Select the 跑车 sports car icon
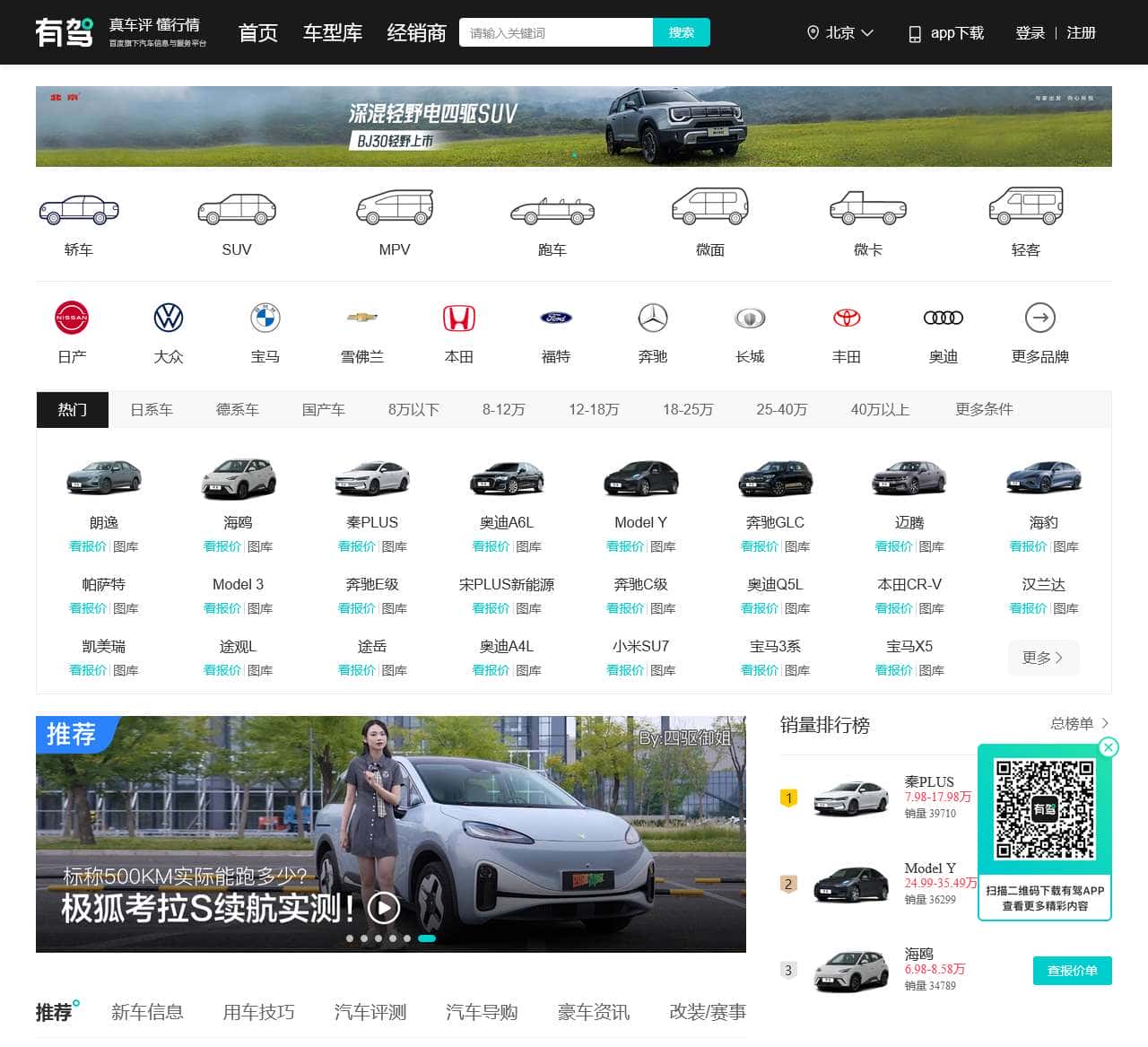This screenshot has width=1148, height=1047. [552, 212]
